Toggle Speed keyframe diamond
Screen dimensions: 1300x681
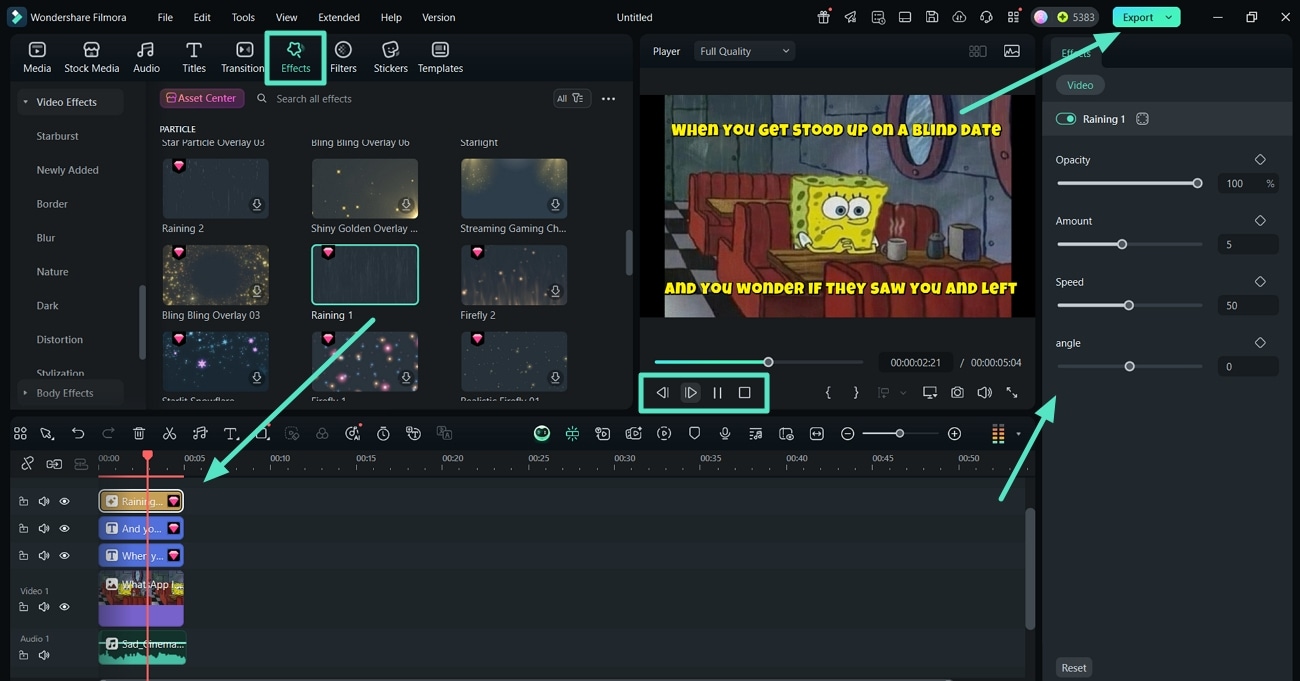pos(1260,282)
